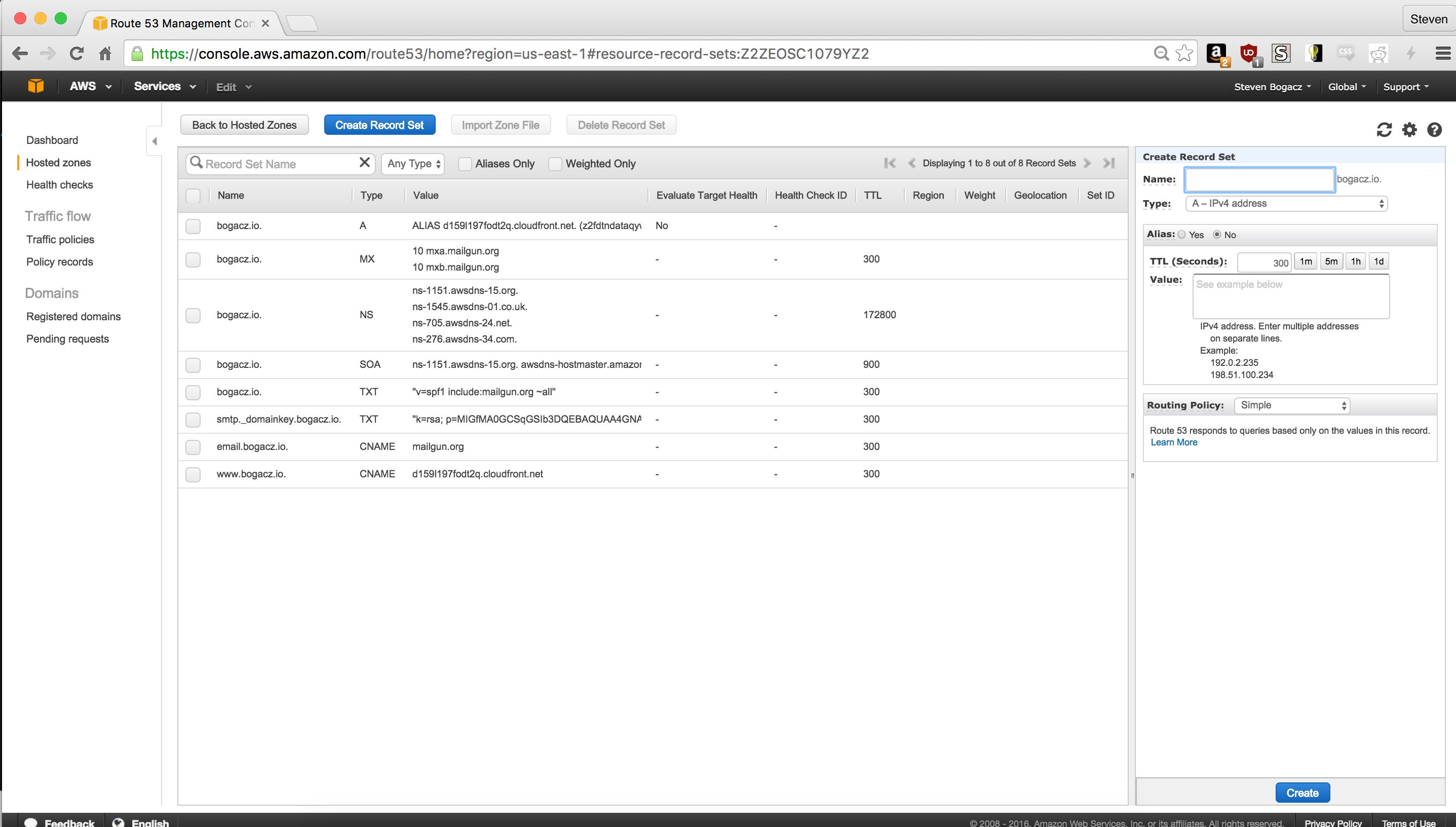Click the TTL seconds input field
The width and height of the screenshot is (1456, 827).
[1264, 262]
